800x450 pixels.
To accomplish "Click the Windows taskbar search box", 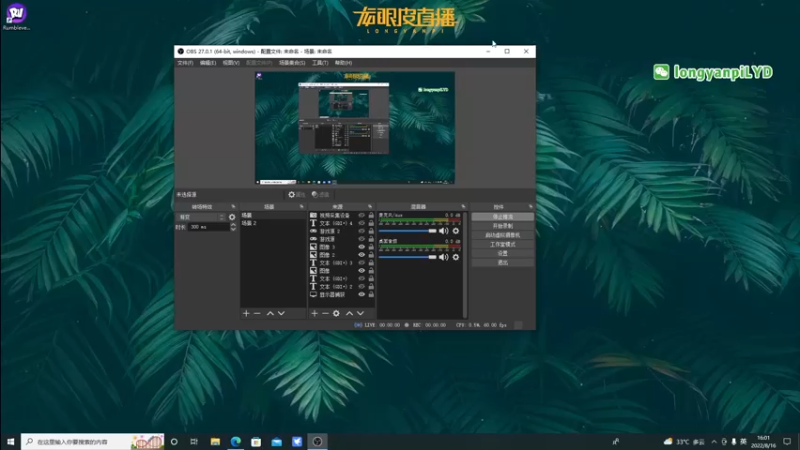I will 93,442.
